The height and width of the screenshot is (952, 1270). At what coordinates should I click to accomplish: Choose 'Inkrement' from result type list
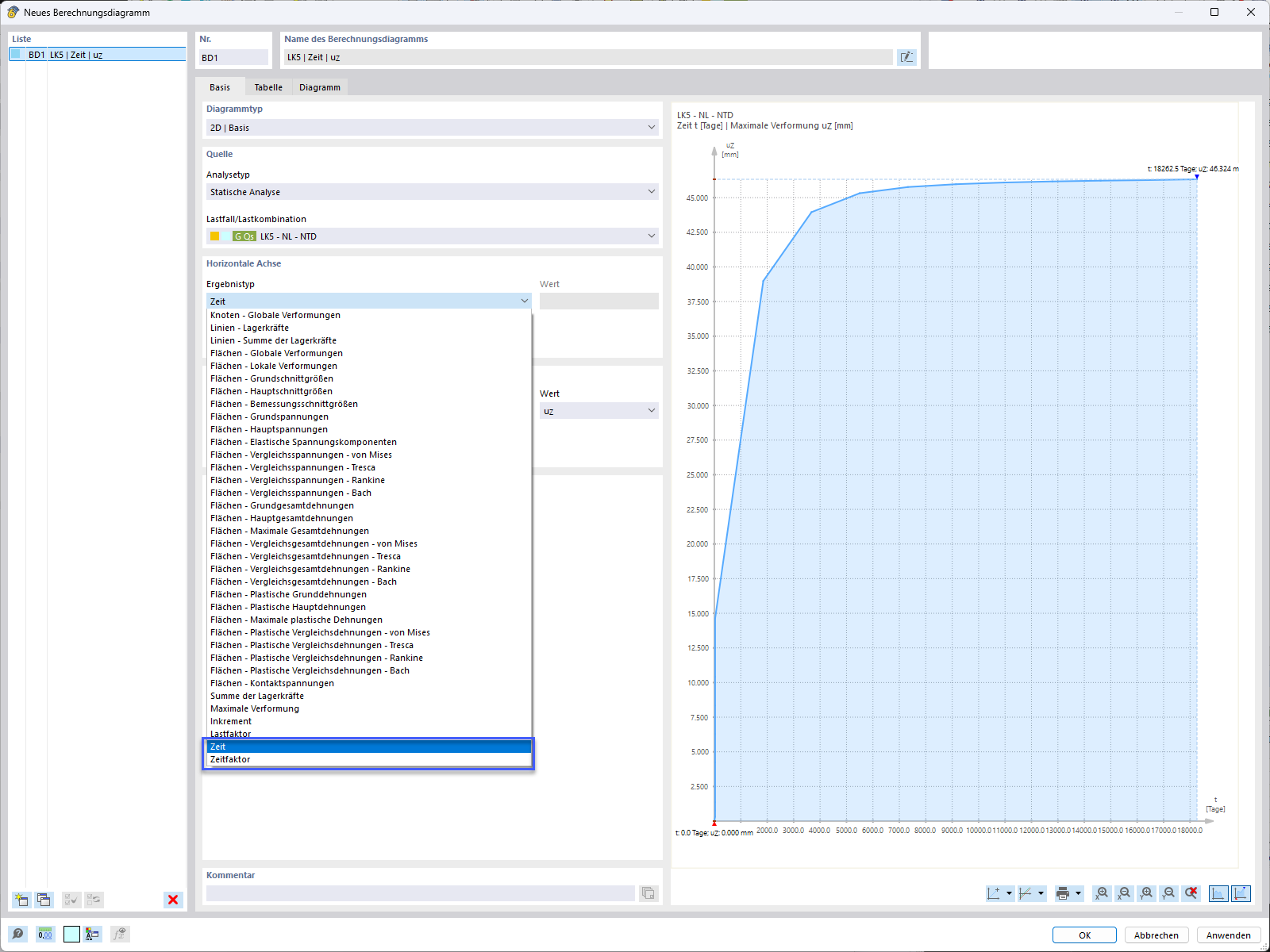[x=369, y=721]
